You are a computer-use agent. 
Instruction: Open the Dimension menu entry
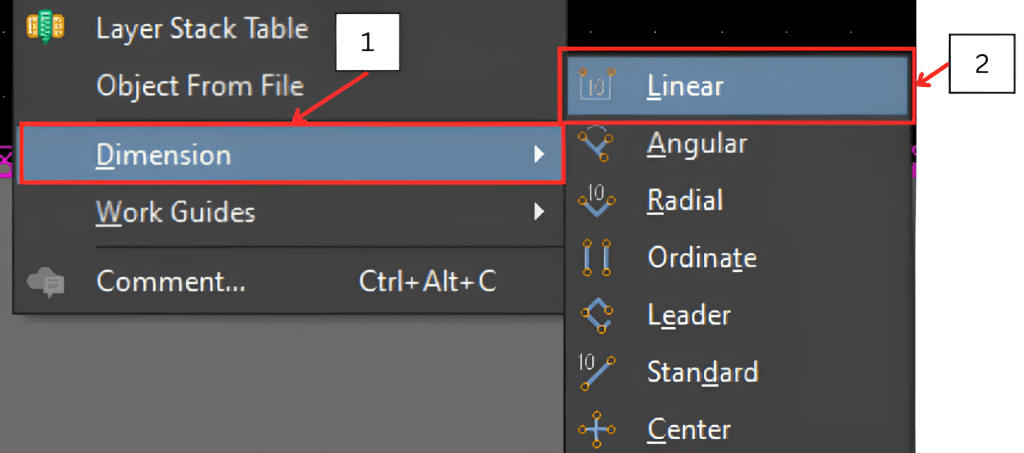(164, 154)
